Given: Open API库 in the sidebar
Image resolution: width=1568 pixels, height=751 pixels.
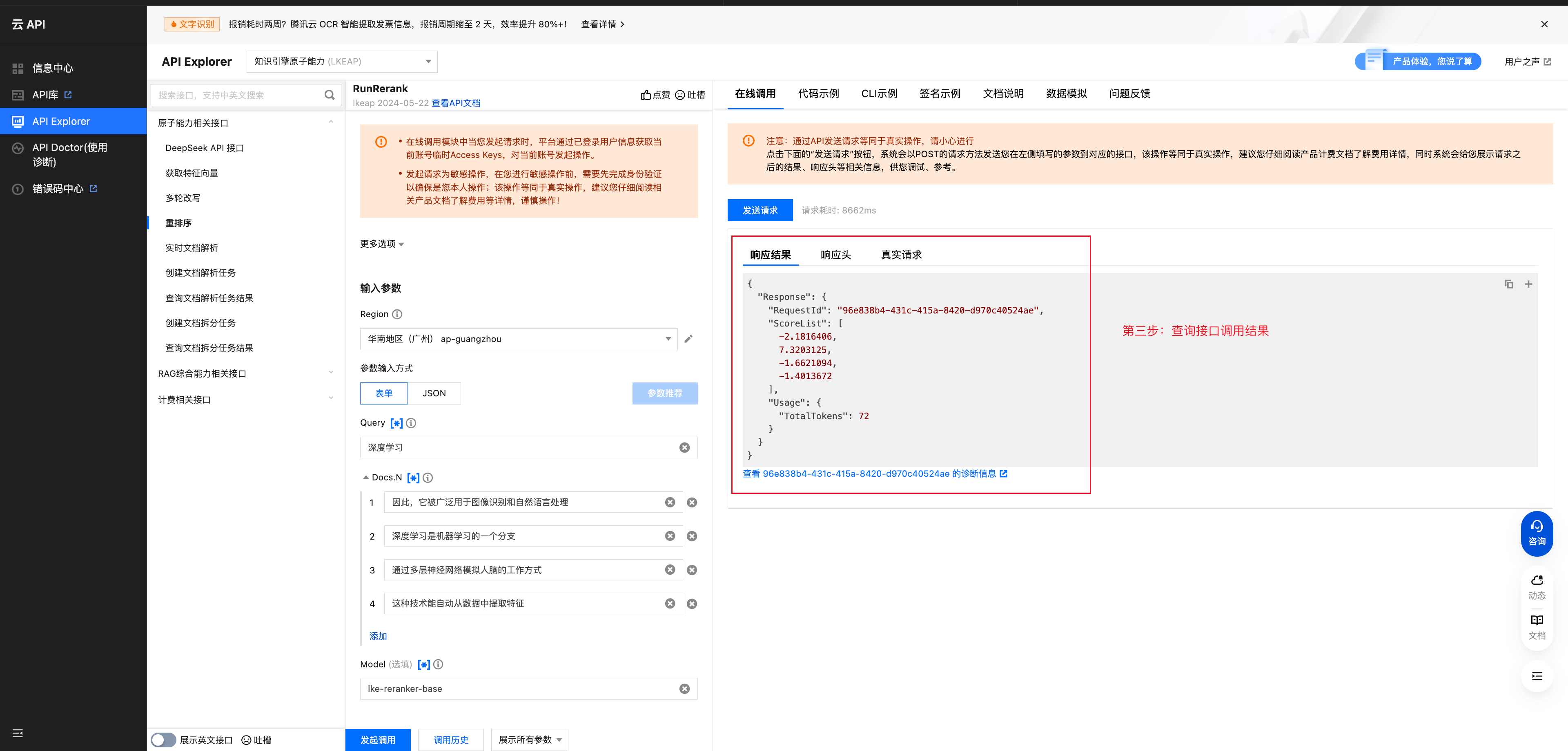Looking at the screenshot, I should (45, 95).
